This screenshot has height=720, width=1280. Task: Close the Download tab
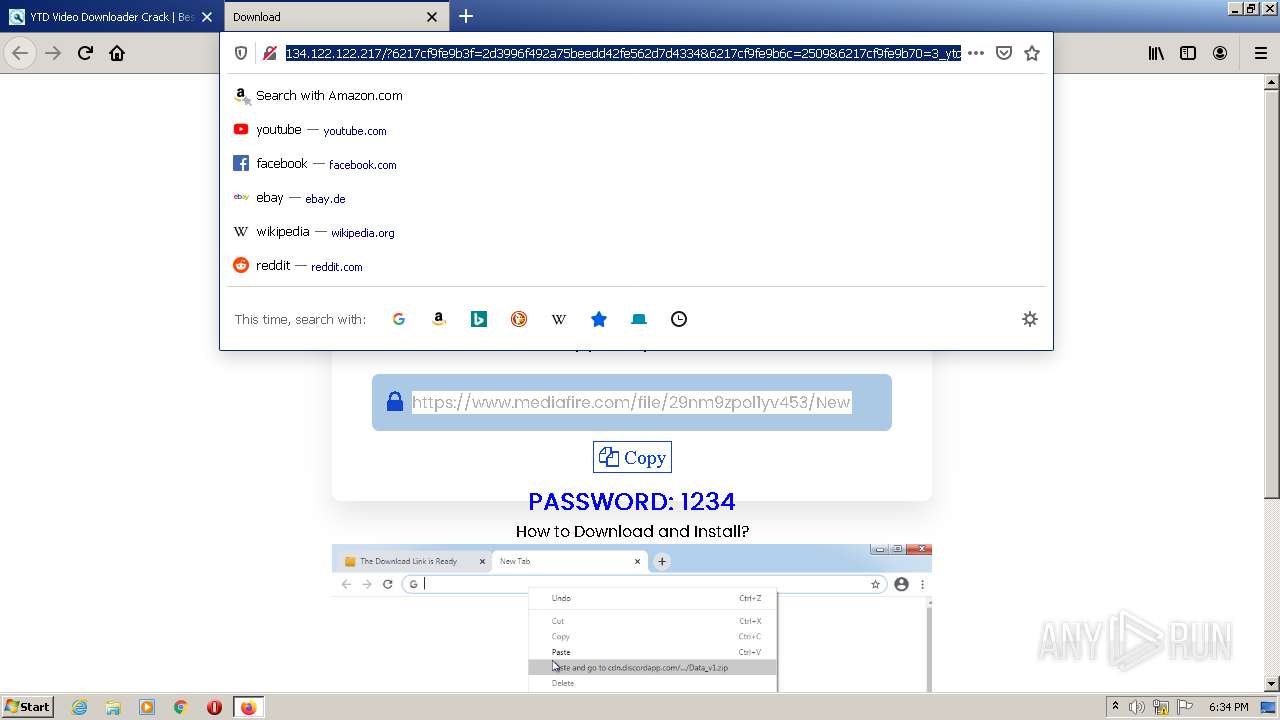click(x=432, y=17)
